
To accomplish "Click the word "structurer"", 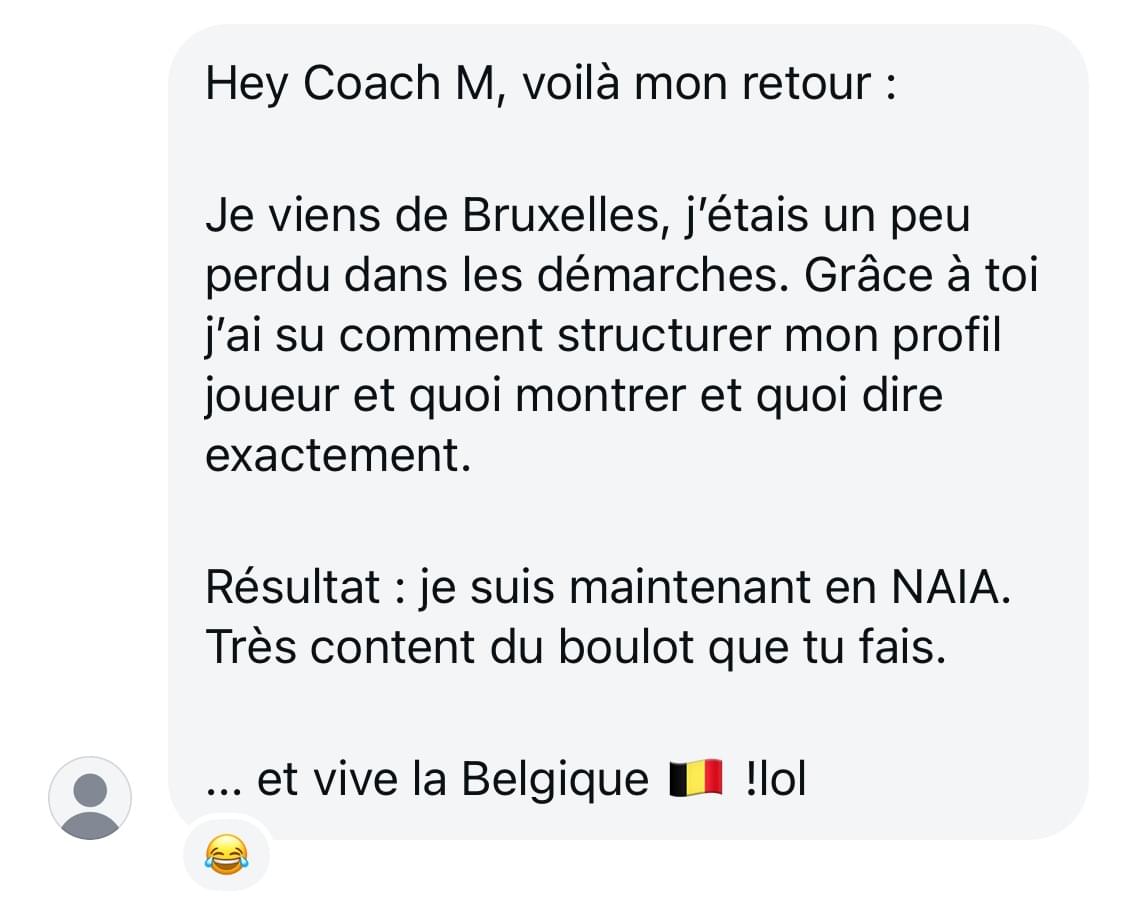I will coord(664,336).
